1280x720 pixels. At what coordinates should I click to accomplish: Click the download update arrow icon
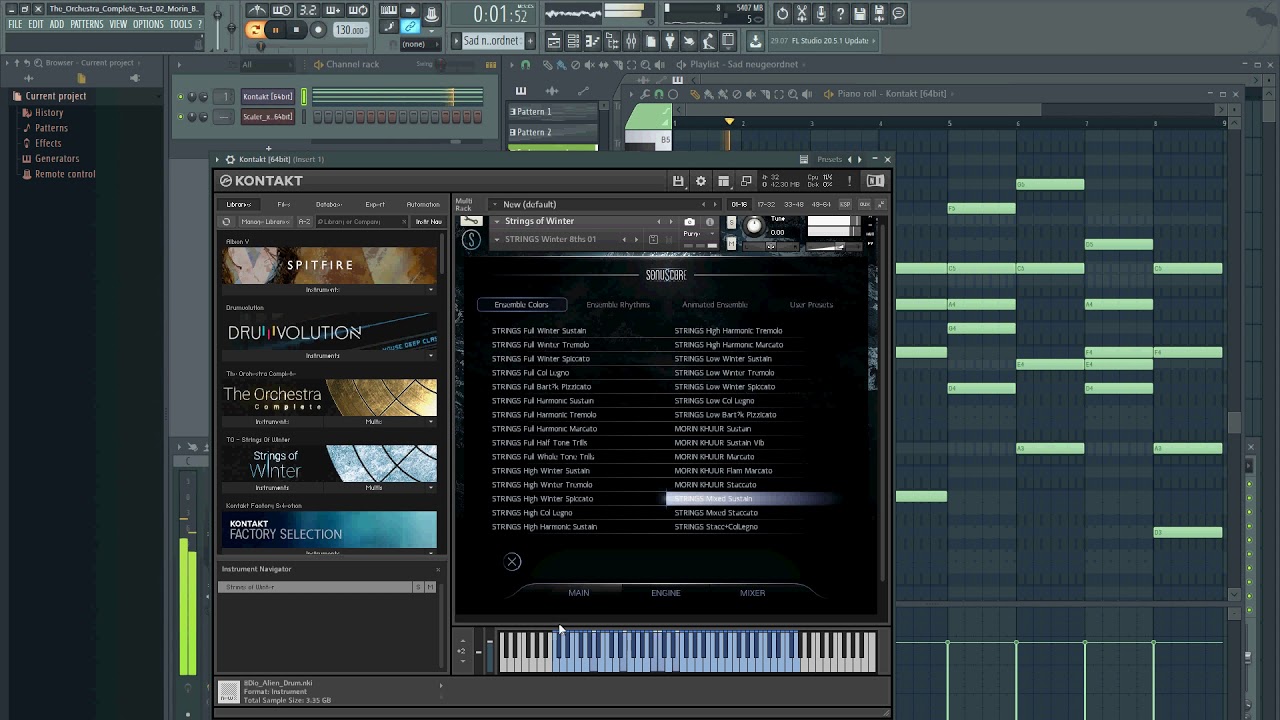(x=756, y=41)
